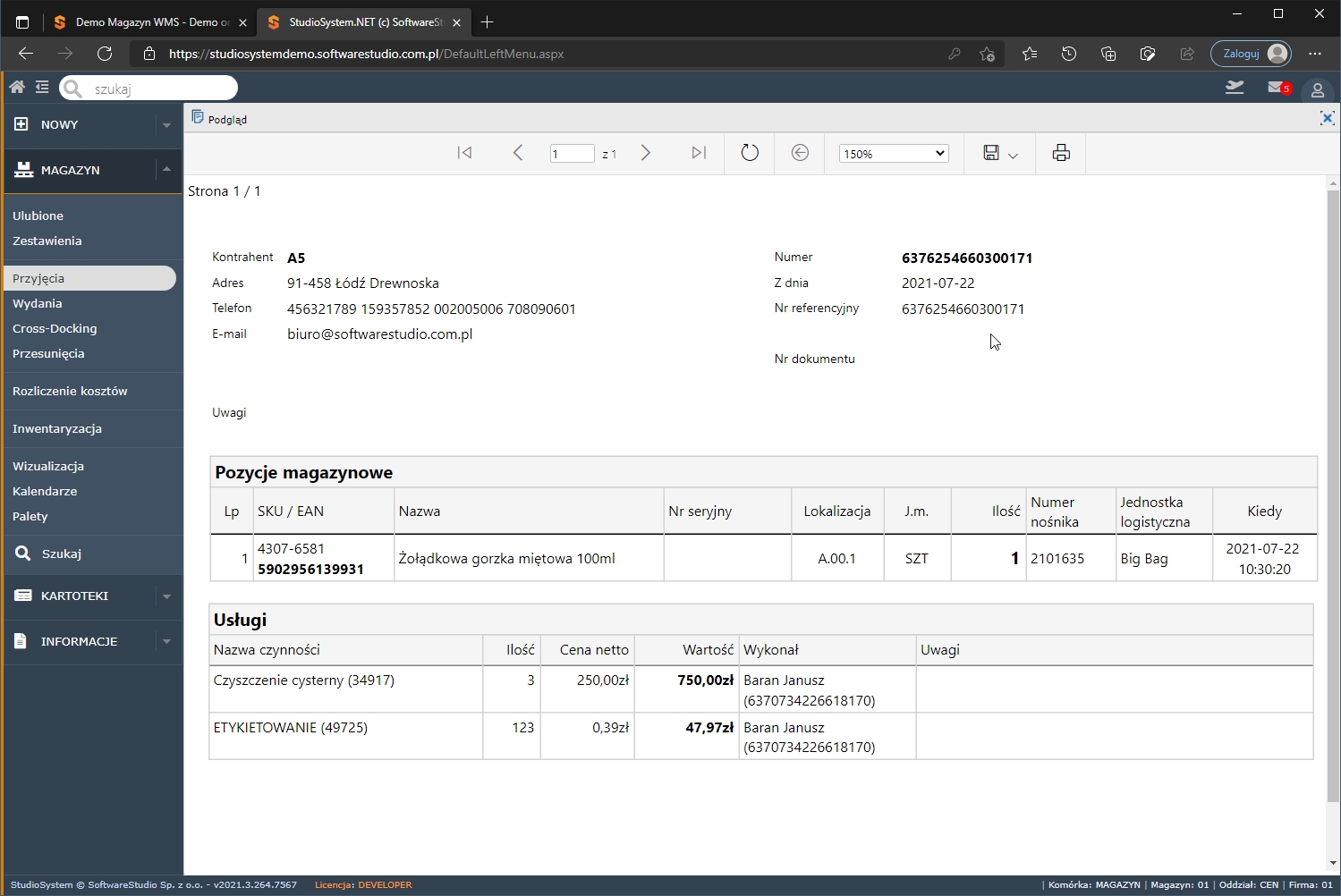
Task: Open Wydania in the sidebar
Action: coord(38,303)
